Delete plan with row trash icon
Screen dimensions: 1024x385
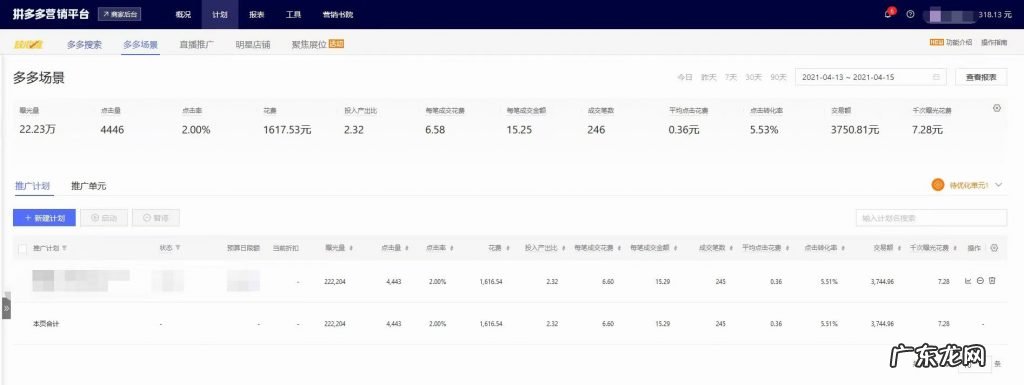[x=992, y=281]
